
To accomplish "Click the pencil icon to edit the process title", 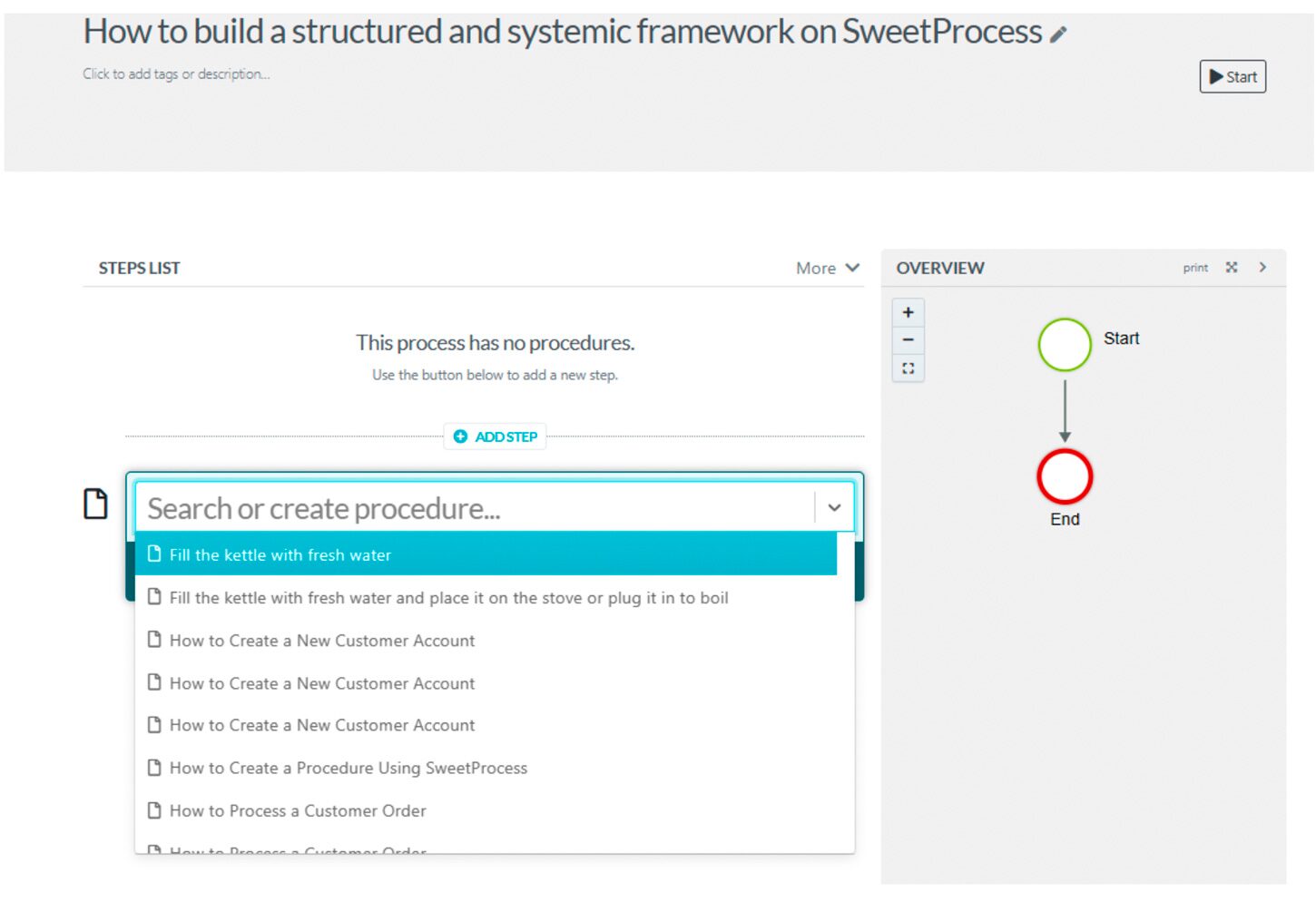I will [x=1060, y=34].
